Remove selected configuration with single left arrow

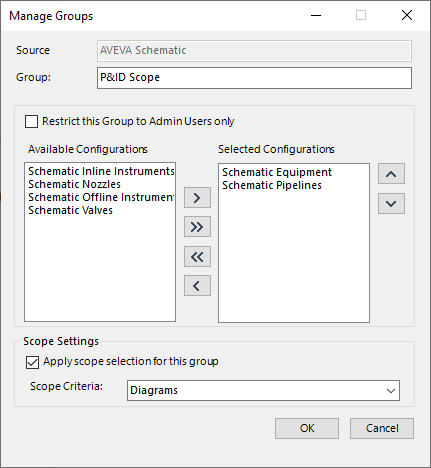point(197,286)
